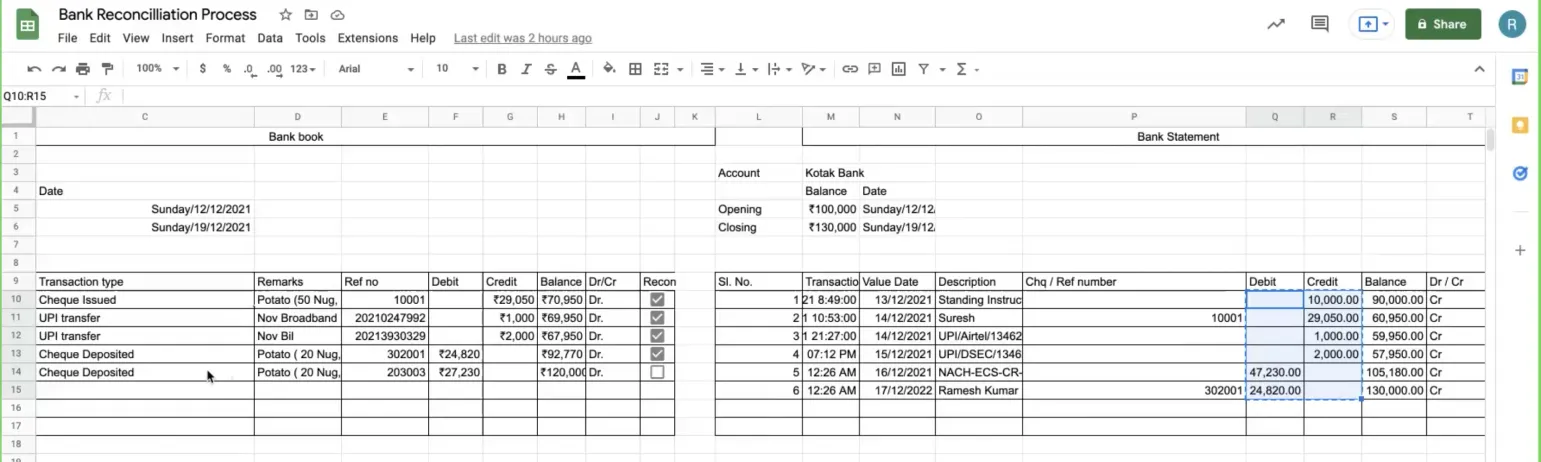Open the Format menu
Screen dimensions: 1541x462
point(225,38)
